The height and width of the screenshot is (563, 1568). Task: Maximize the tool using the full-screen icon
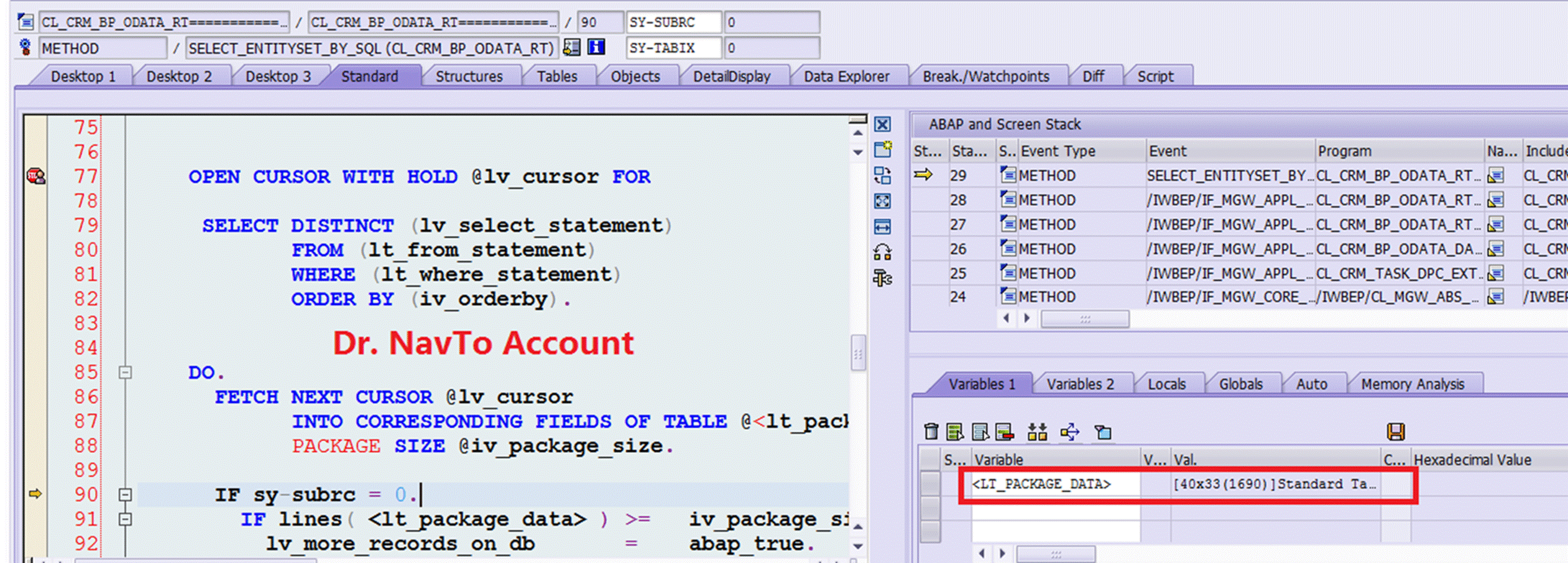(x=882, y=201)
